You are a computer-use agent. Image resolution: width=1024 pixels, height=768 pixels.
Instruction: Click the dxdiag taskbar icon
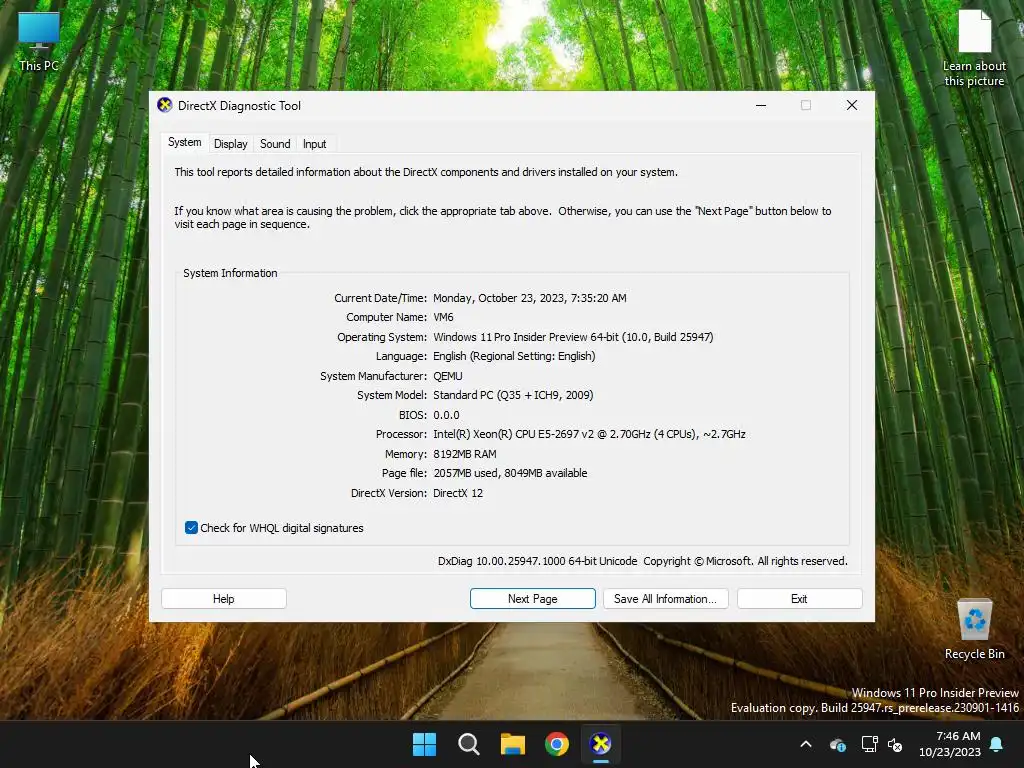[x=601, y=744]
